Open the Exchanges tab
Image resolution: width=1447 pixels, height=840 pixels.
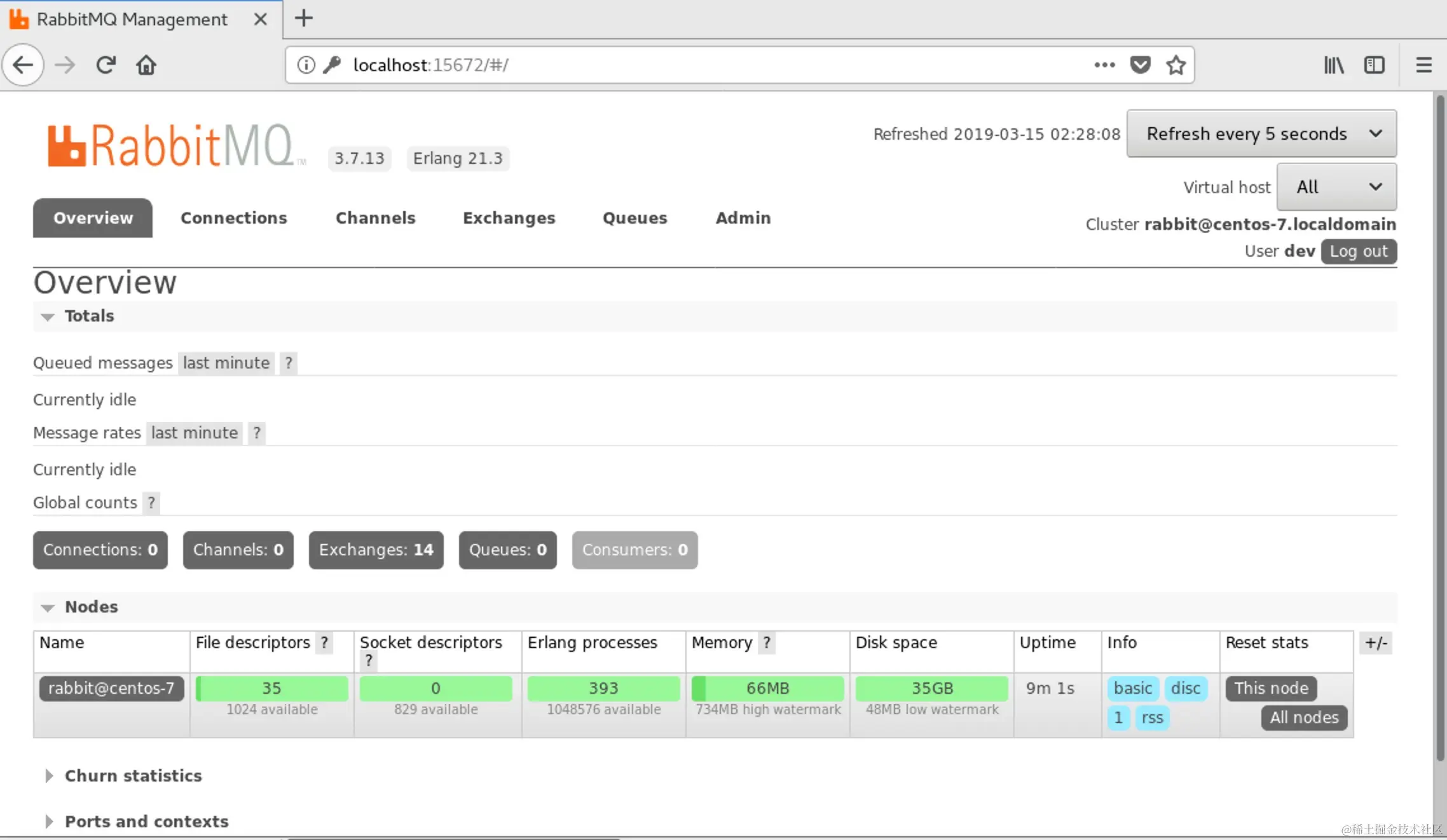509,218
